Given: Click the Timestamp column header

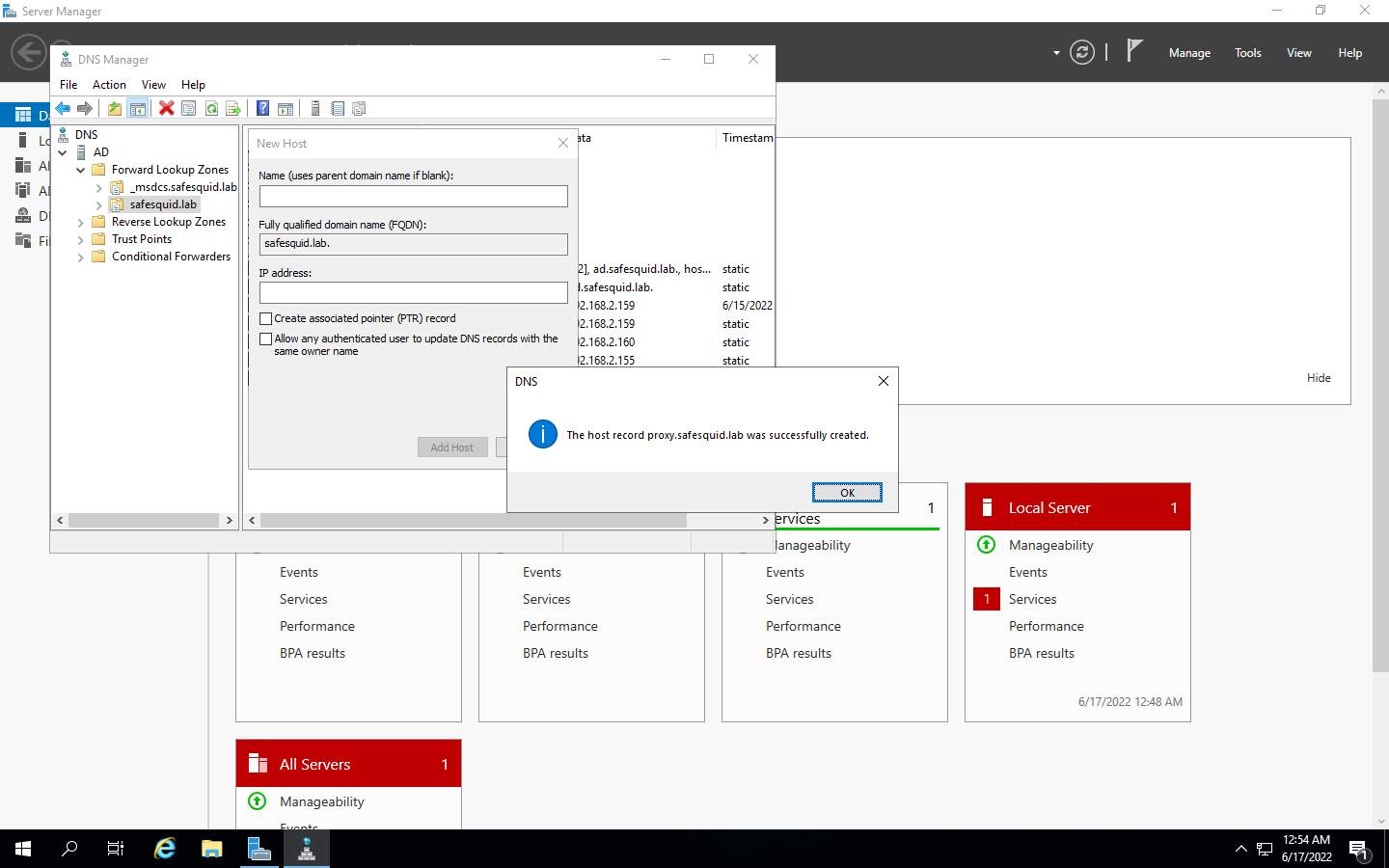Looking at the screenshot, I should 746,138.
